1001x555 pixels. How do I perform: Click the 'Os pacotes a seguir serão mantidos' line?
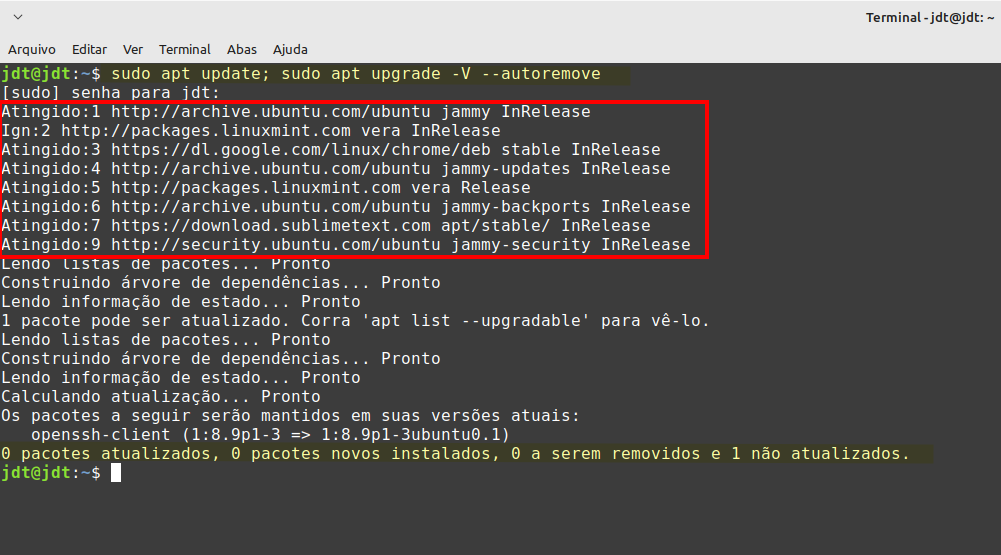(x=290, y=416)
